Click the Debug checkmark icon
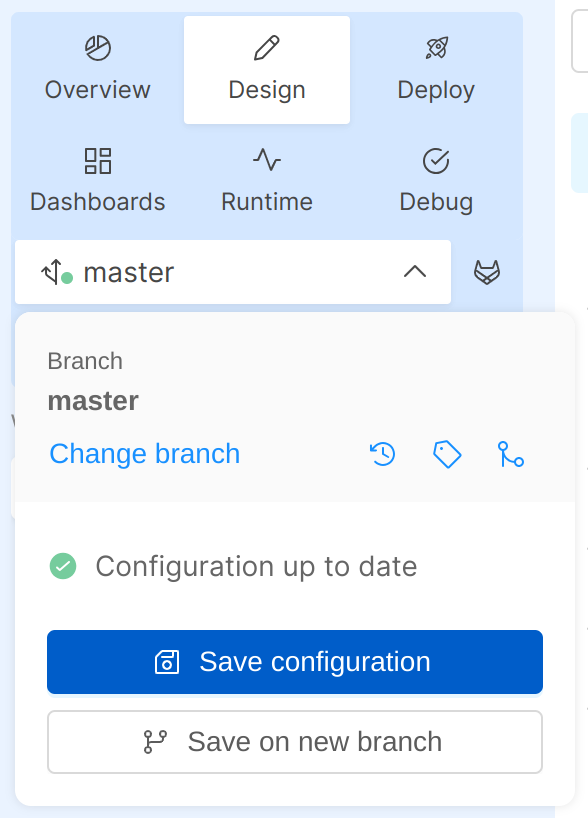588x818 pixels. click(436, 160)
